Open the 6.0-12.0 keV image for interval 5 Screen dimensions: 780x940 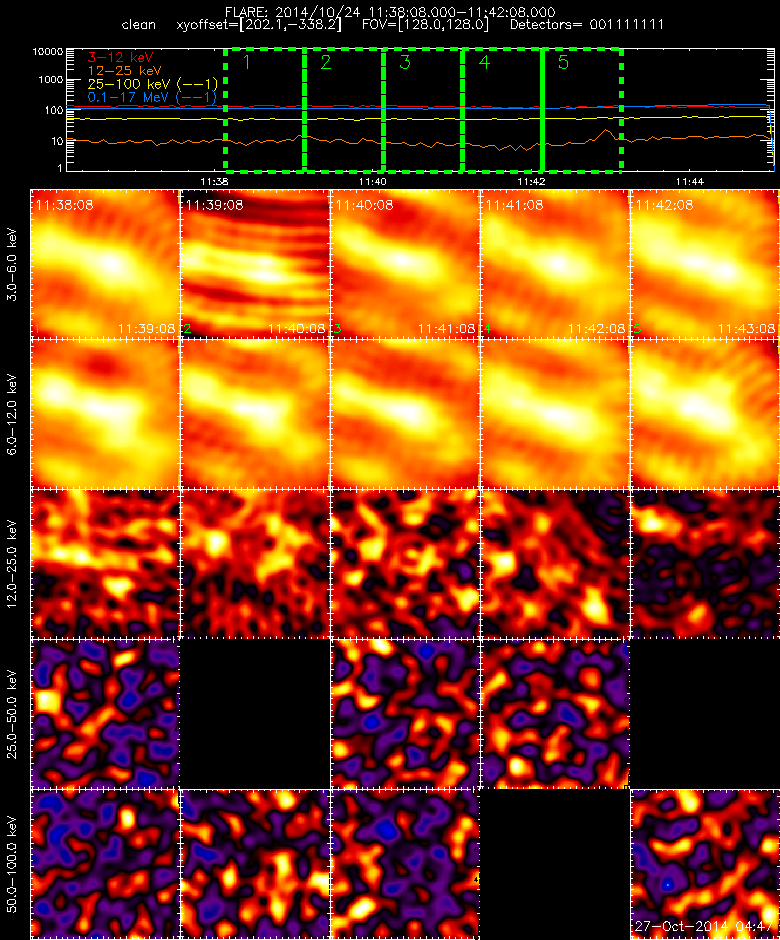(x=704, y=414)
